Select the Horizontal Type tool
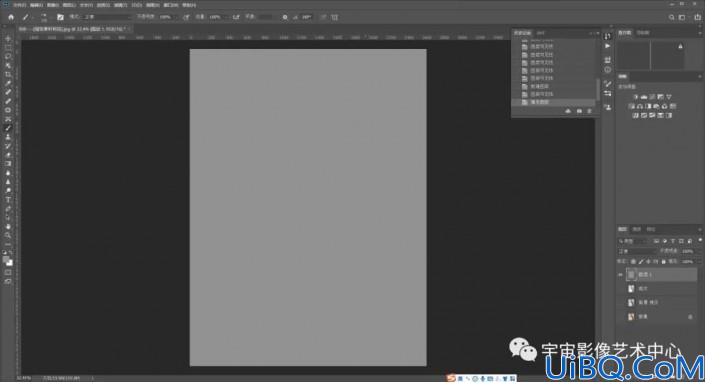Image resolution: width=705 pixels, height=382 pixels. 8,200
